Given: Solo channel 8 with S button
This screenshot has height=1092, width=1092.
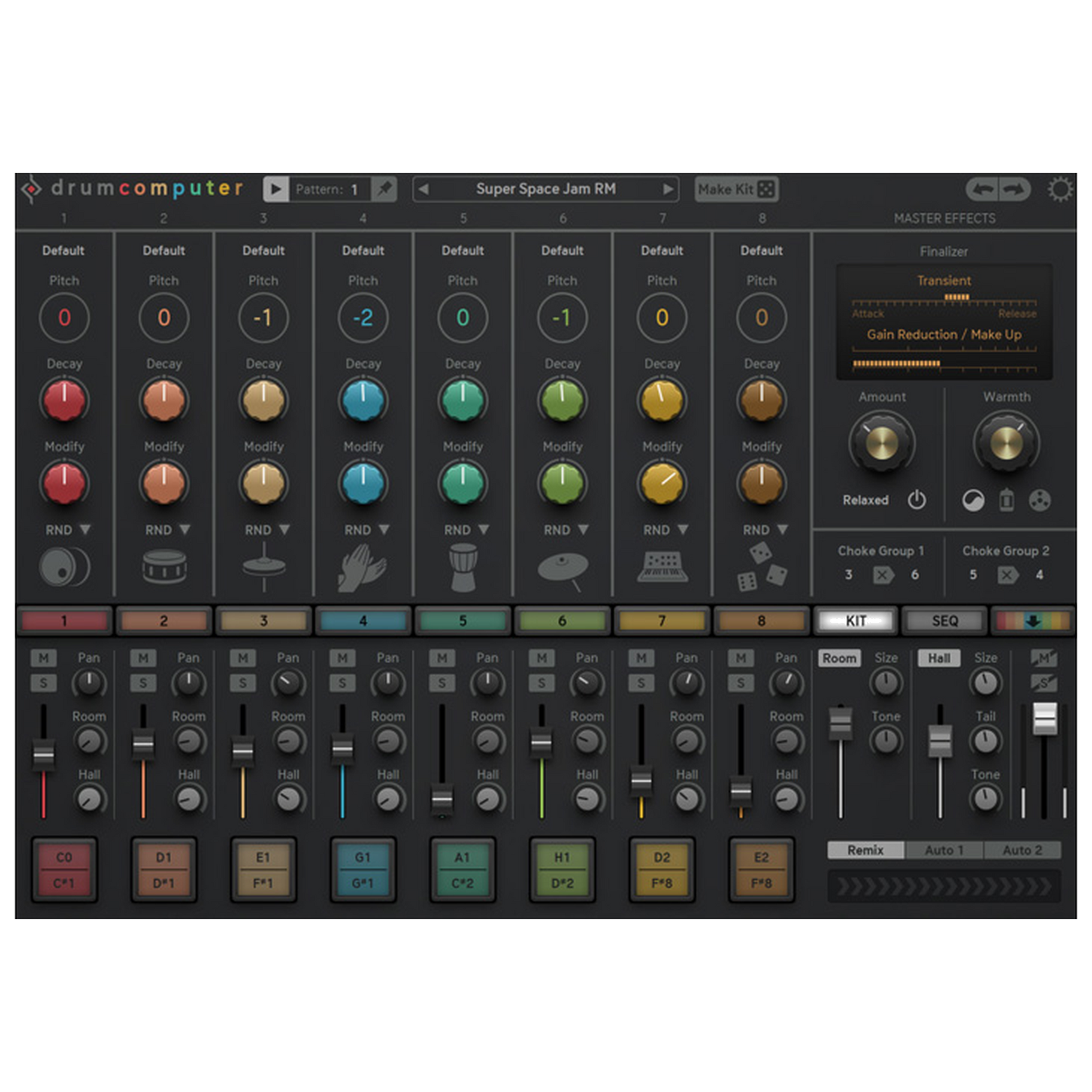Looking at the screenshot, I should click(x=741, y=683).
